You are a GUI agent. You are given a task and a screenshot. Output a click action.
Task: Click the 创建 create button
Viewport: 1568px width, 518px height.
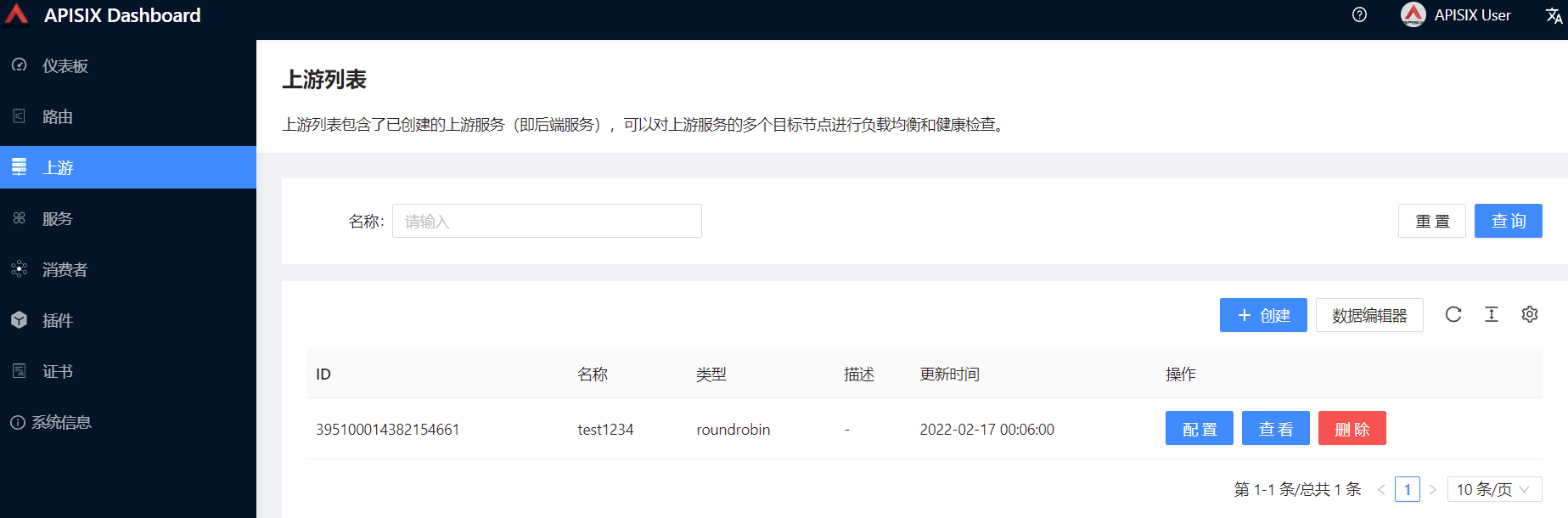pos(1263,315)
